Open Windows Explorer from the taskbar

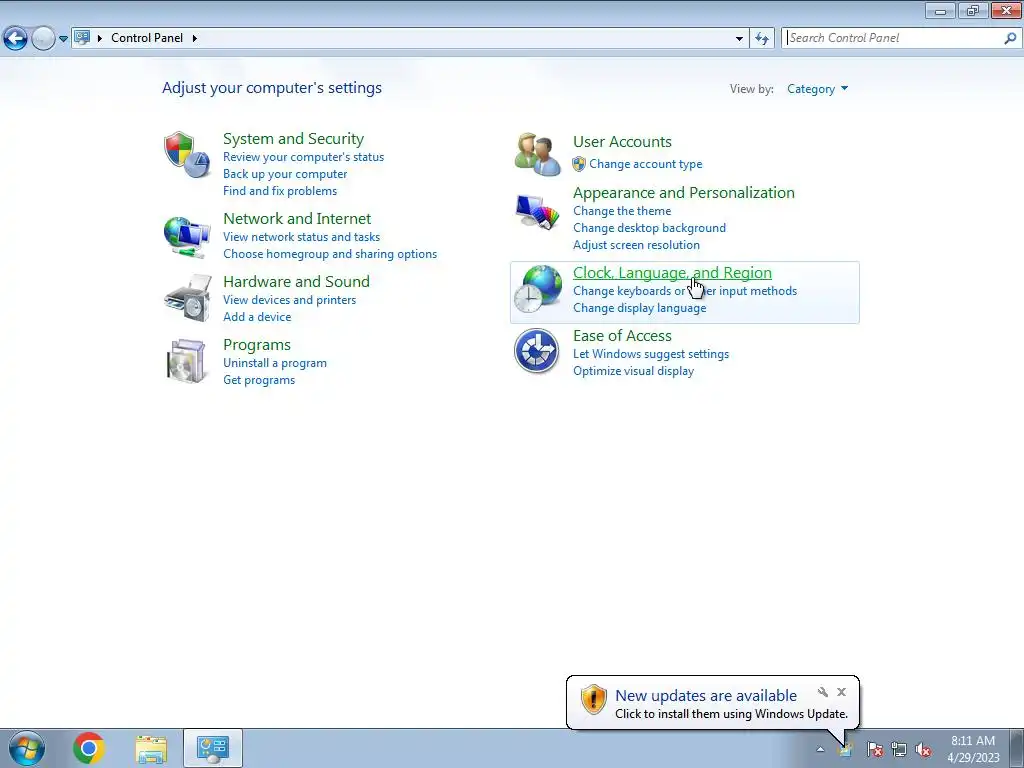point(151,749)
